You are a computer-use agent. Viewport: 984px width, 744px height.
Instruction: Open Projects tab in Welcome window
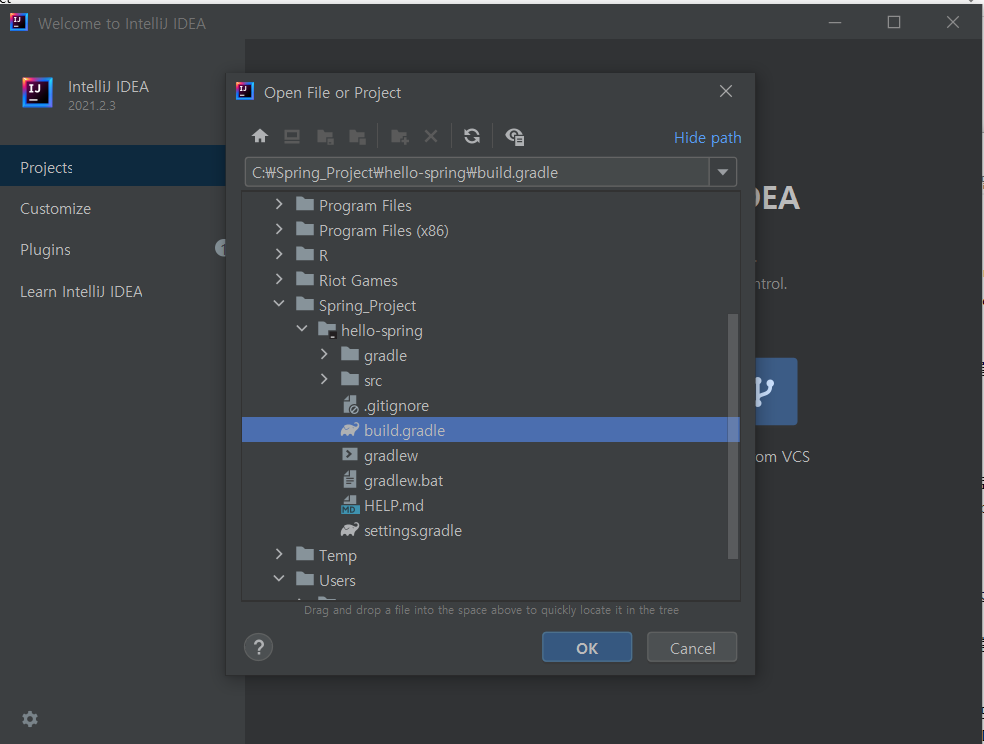(113, 167)
